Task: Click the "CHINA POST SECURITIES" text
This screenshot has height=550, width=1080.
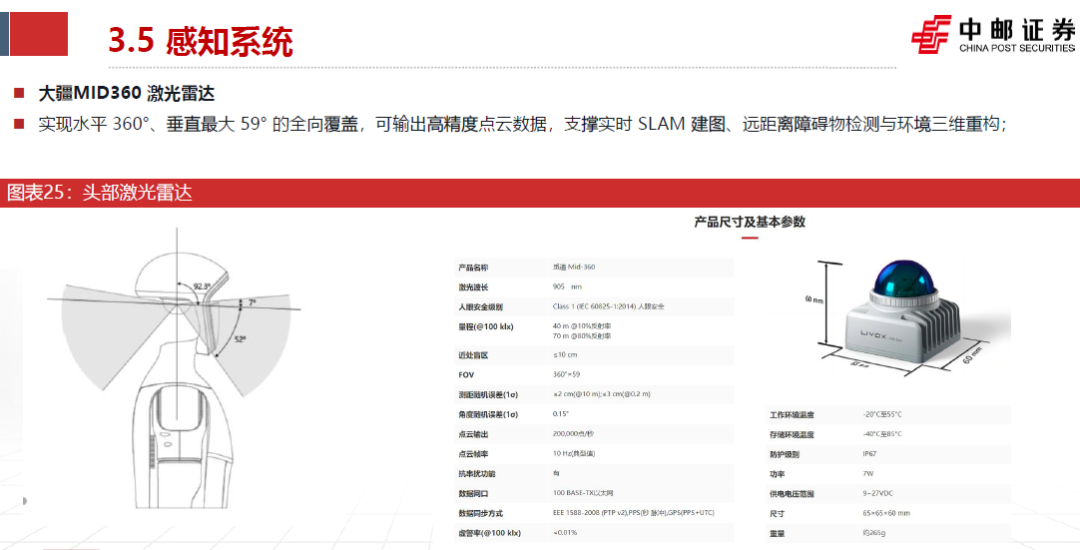Action: point(1017,48)
